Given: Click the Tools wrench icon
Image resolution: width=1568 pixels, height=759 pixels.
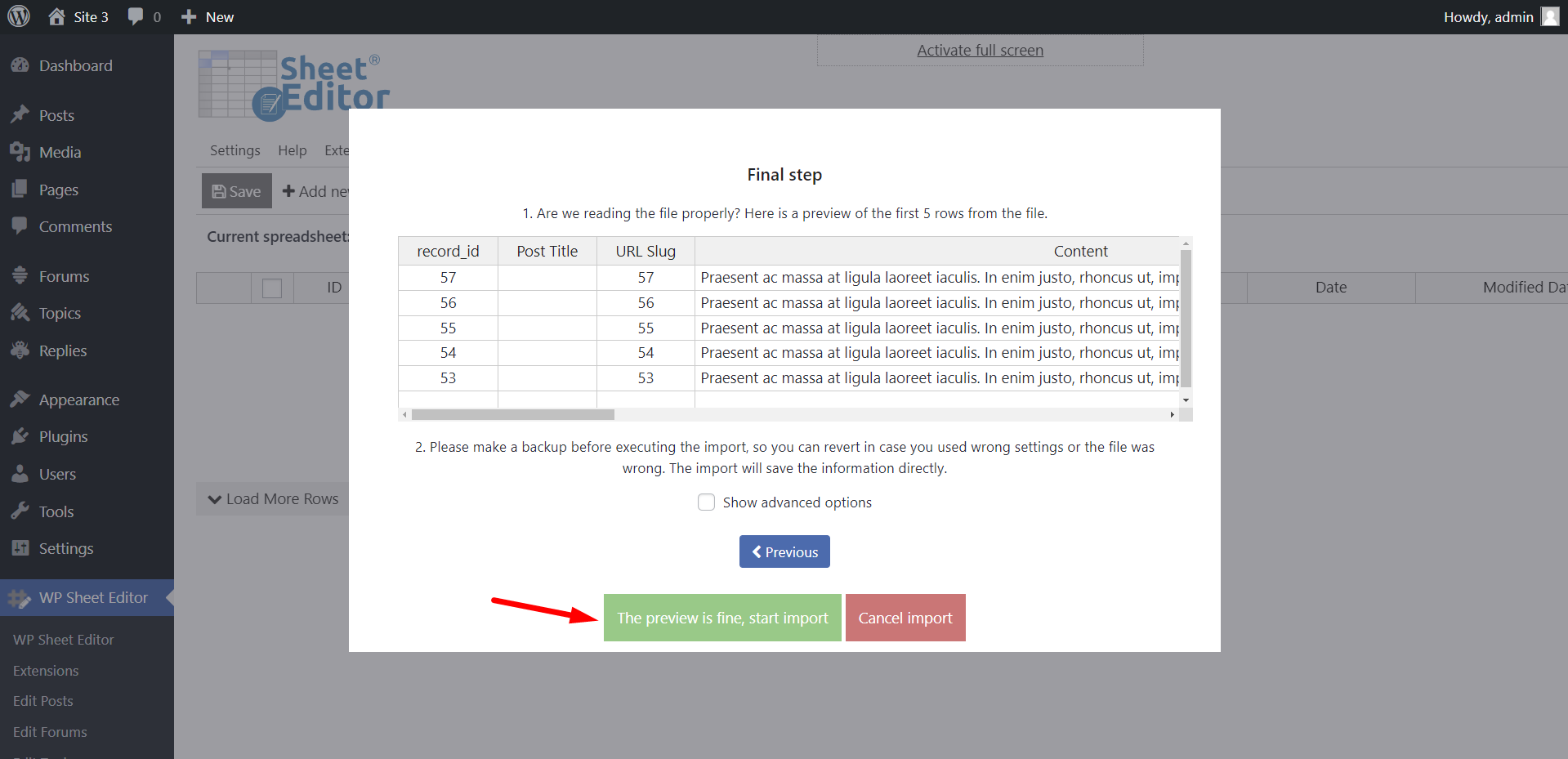Looking at the screenshot, I should tap(20, 511).
